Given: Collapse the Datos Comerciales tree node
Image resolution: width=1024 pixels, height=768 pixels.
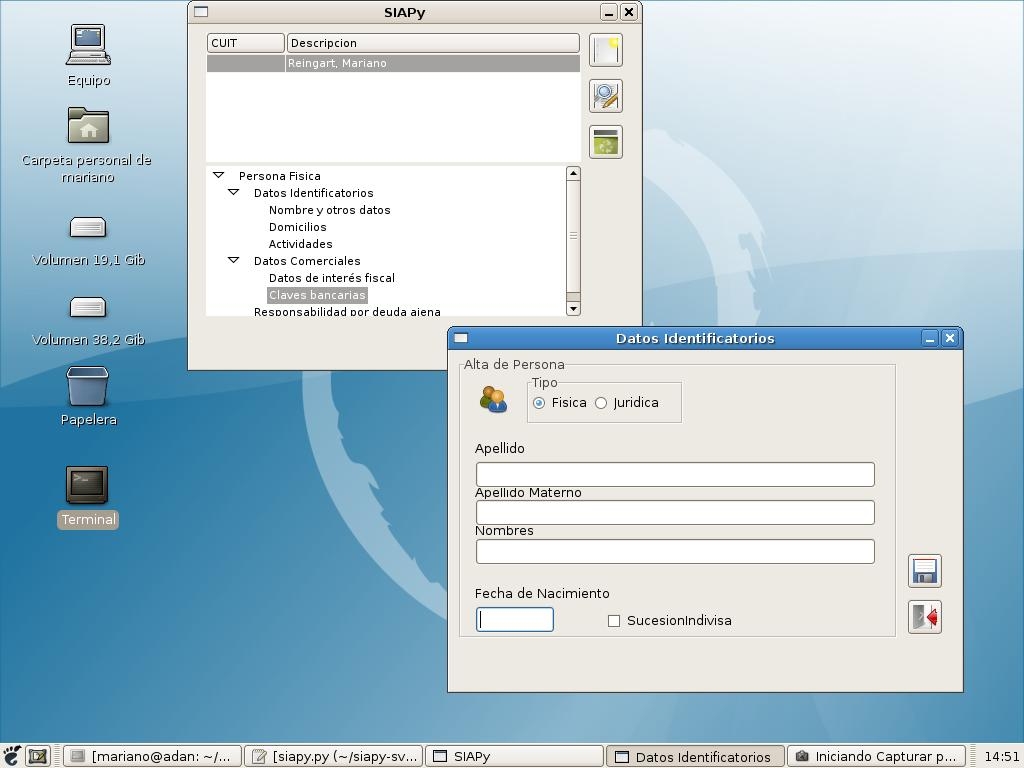Looking at the screenshot, I should (233, 261).
